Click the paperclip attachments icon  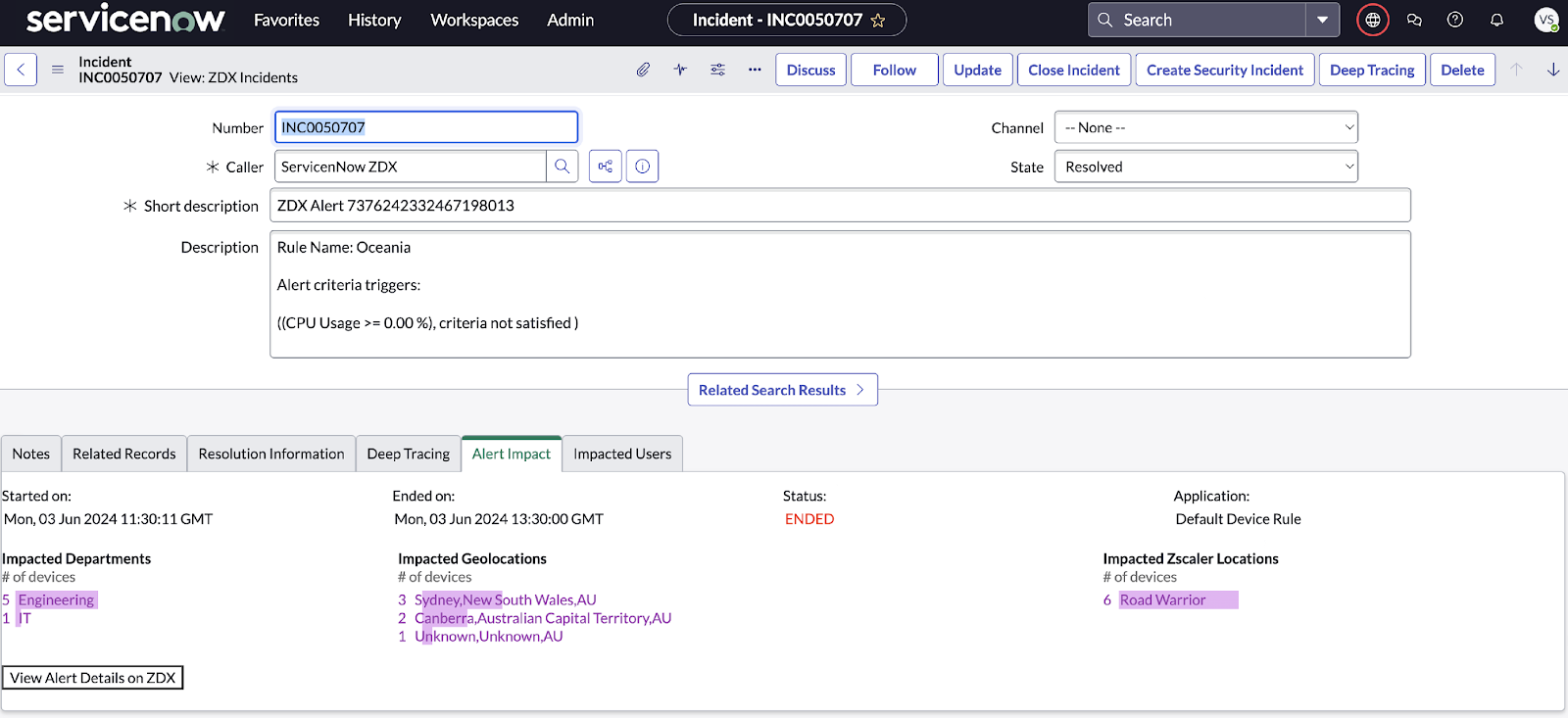point(643,70)
